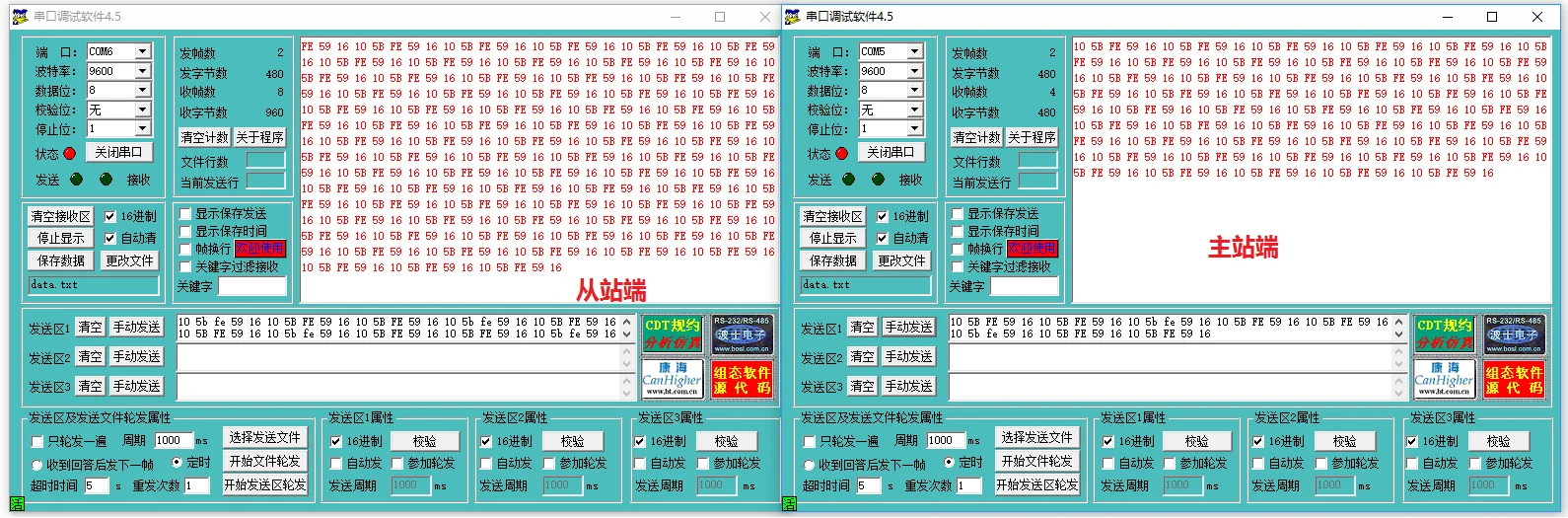Click red 欢迎使用 label in COM6 window
The width and height of the screenshot is (1568, 518).
tap(260, 249)
